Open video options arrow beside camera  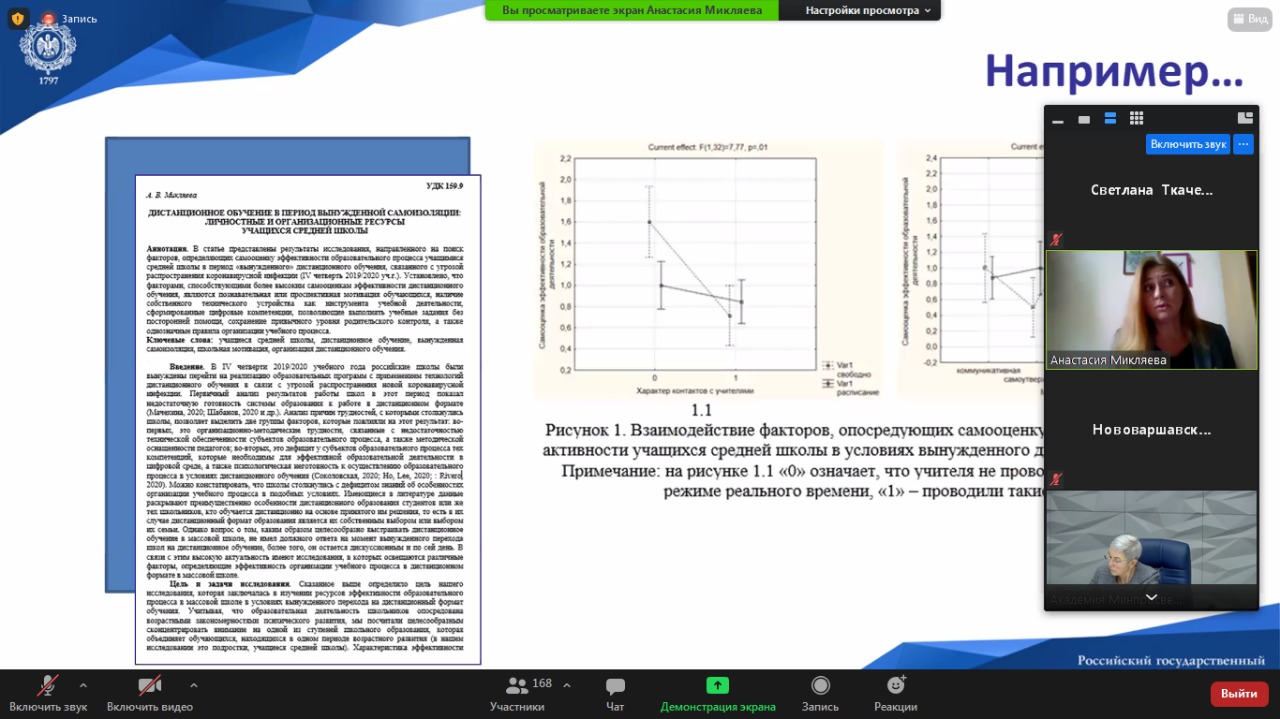[193, 686]
